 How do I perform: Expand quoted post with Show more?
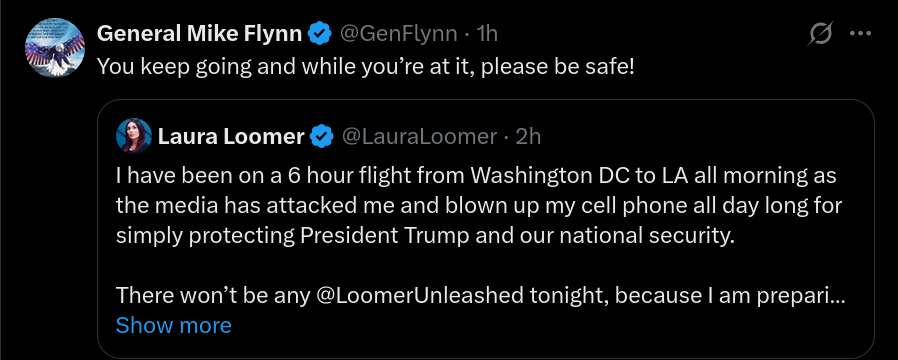coord(174,325)
